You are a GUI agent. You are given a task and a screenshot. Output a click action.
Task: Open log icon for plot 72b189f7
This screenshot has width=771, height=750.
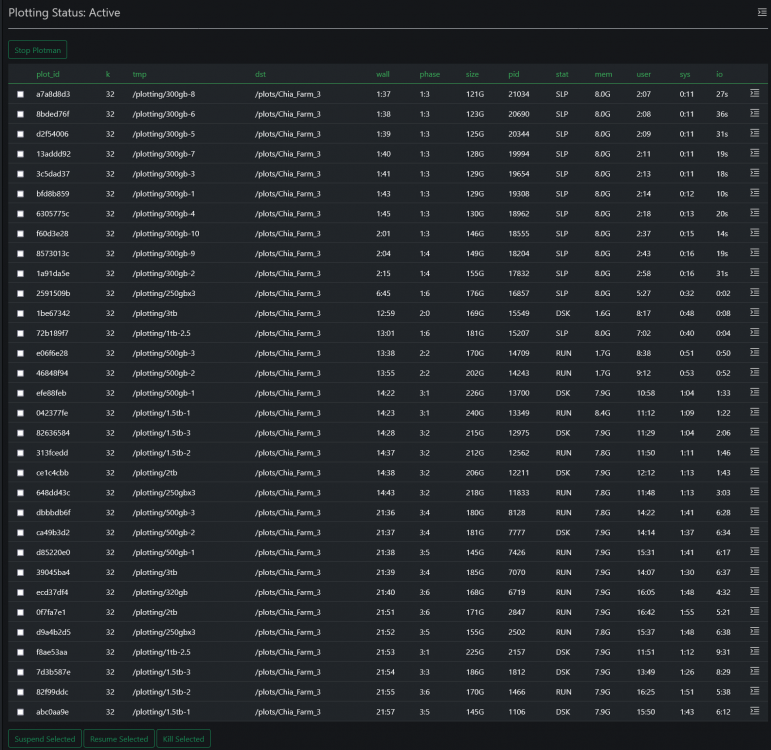click(x=754, y=332)
